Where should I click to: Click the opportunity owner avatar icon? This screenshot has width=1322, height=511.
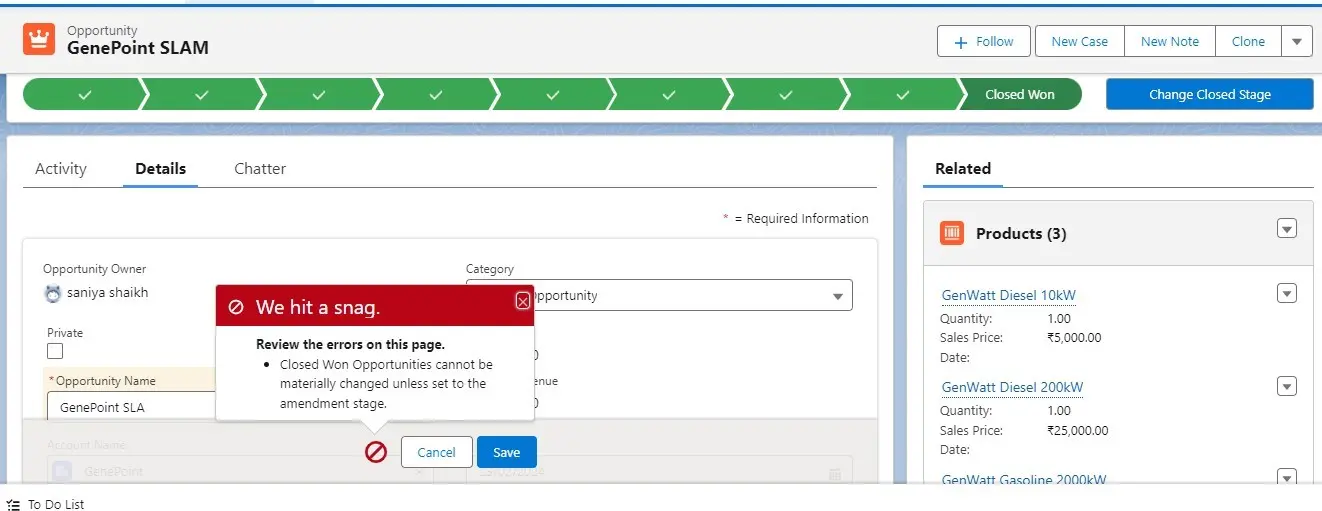[53, 294]
